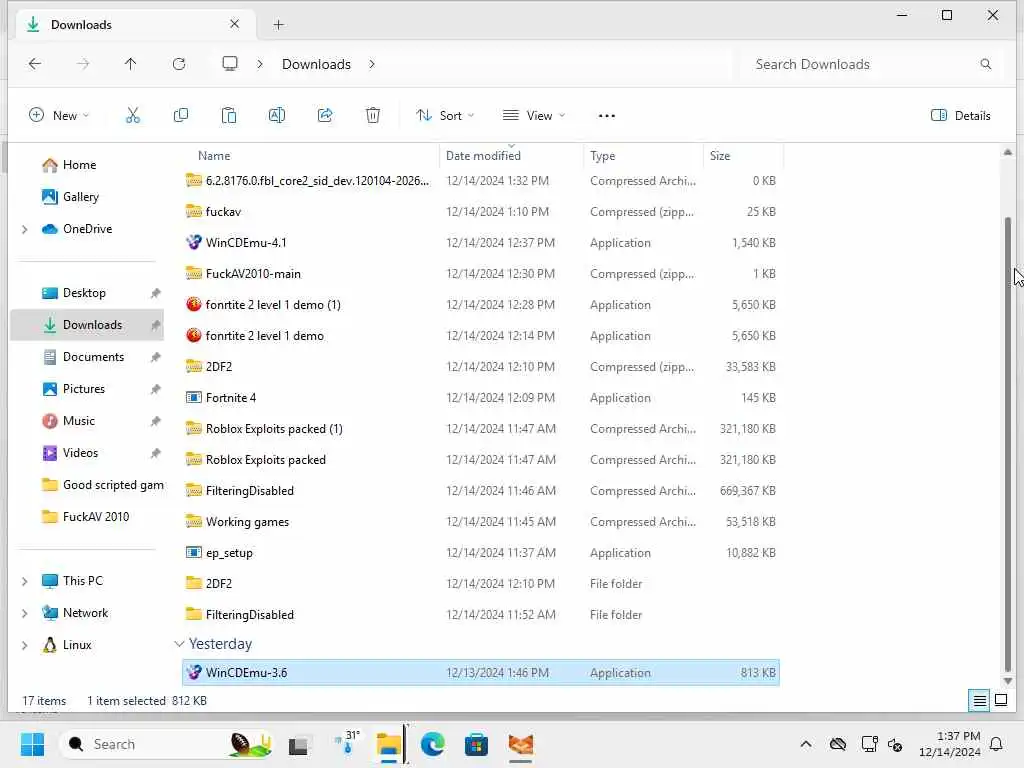The width and height of the screenshot is (1024, 768).
Task: Open FuckAV 2010 sidebar folder
Action: (x=87, y=517)
